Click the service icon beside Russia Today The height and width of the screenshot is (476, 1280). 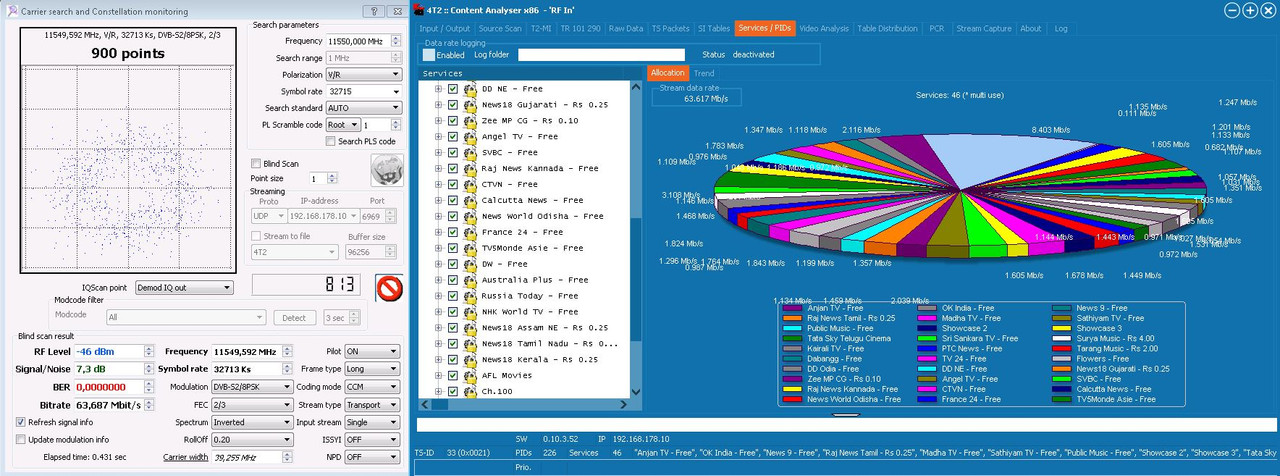pos(470,297)
